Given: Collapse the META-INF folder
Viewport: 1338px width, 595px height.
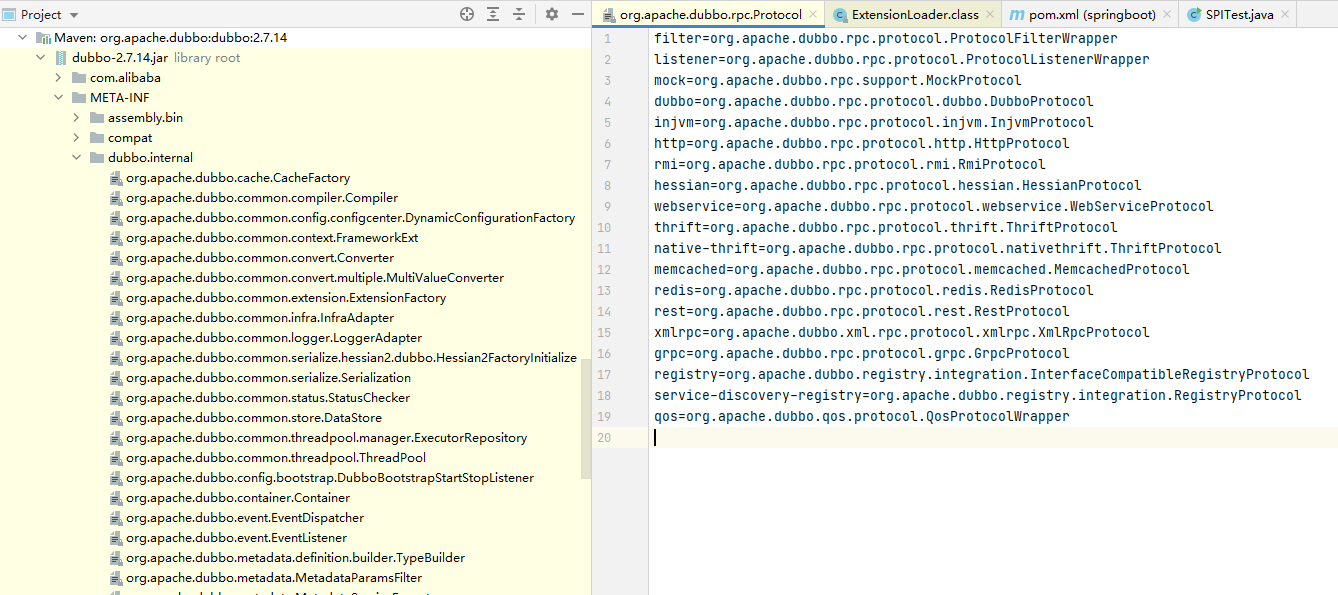Looking at the screenshot, I should point(58,97).
